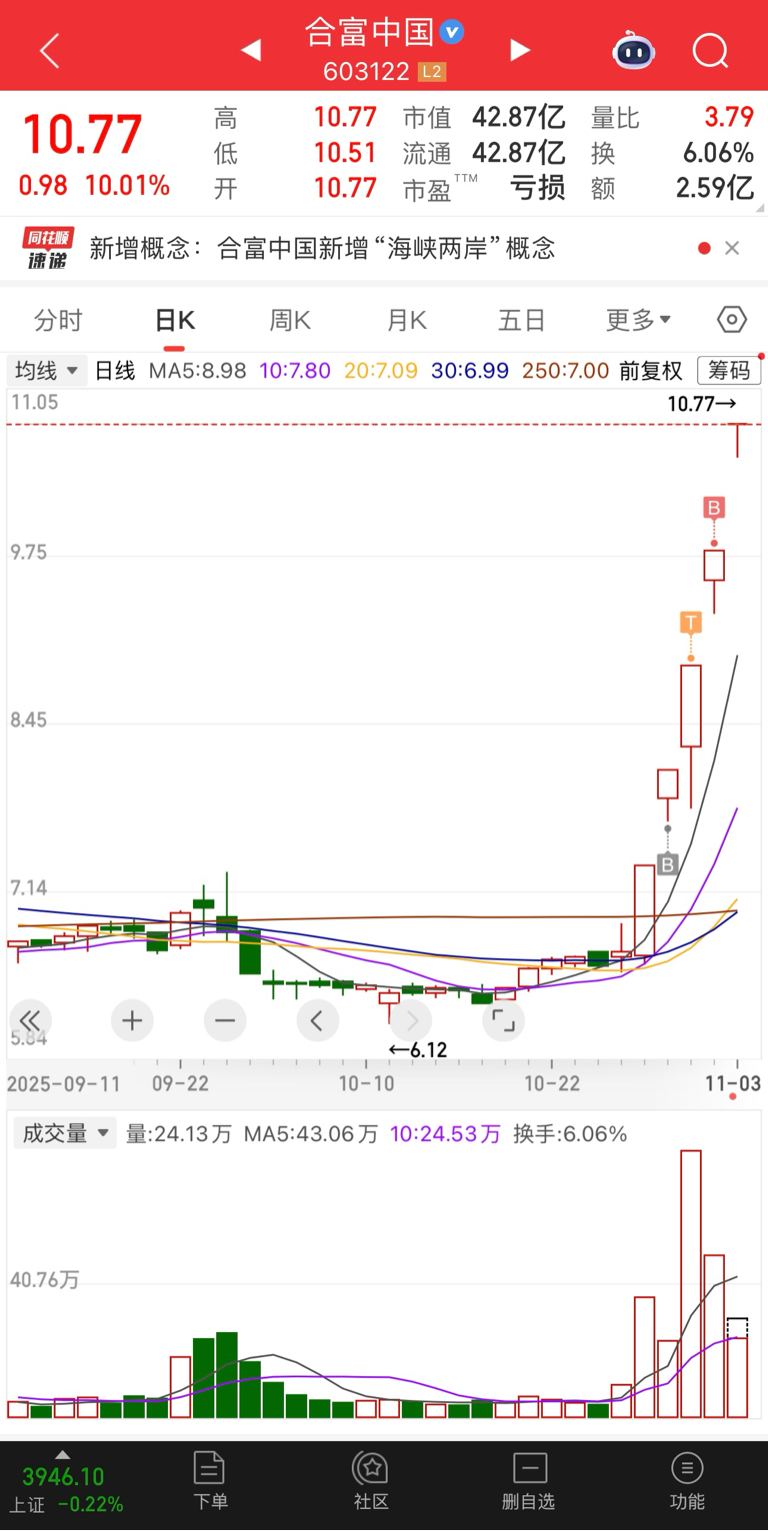Viewport: 768px width, 1531px height.
Task: Tap the MA5:8.98 moving average label
Action: pyautogui.click(x=198, y=371)
